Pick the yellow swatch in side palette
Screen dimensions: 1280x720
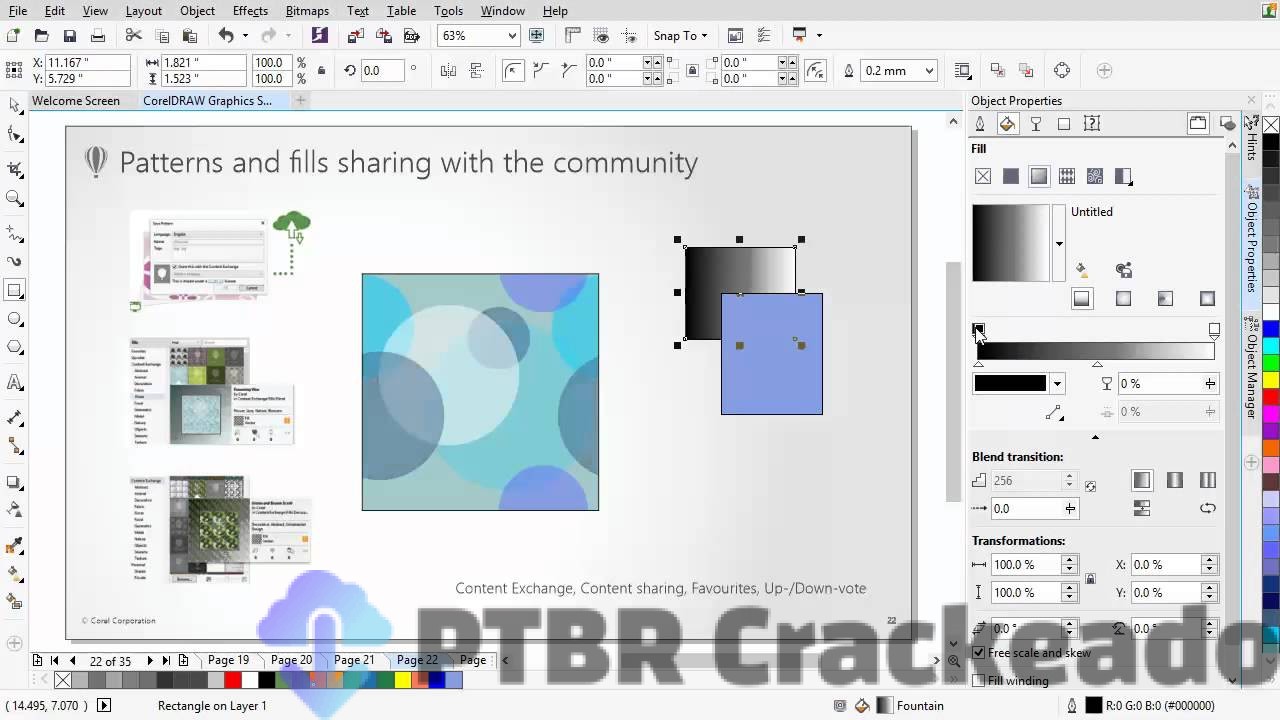(x=1271, y=380)
